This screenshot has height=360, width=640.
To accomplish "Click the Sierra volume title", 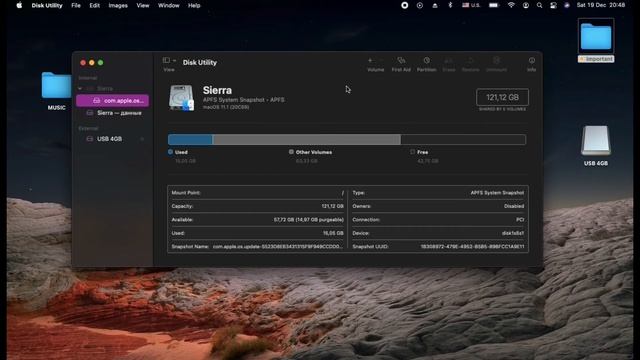I will [x=217, y=90].
